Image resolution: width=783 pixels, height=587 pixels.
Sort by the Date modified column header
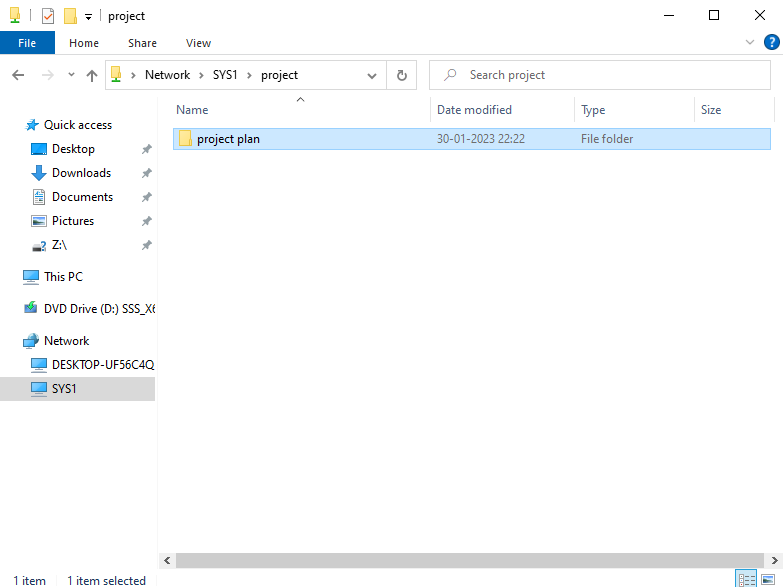coord(502,109)
